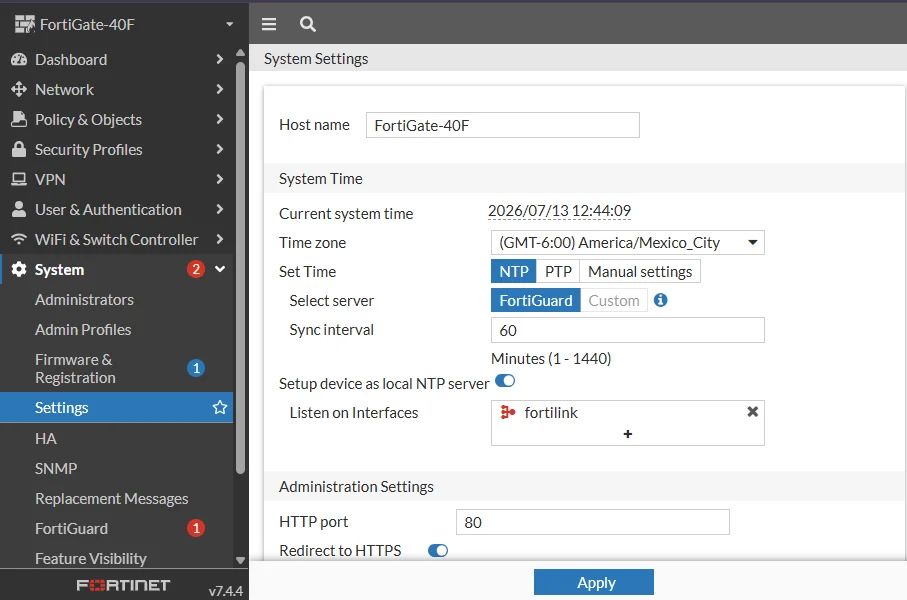Image resolution: width=907 pixels, height=600 pixels.
Task: Toggle the hamburger menu icon
Action: 268,24
